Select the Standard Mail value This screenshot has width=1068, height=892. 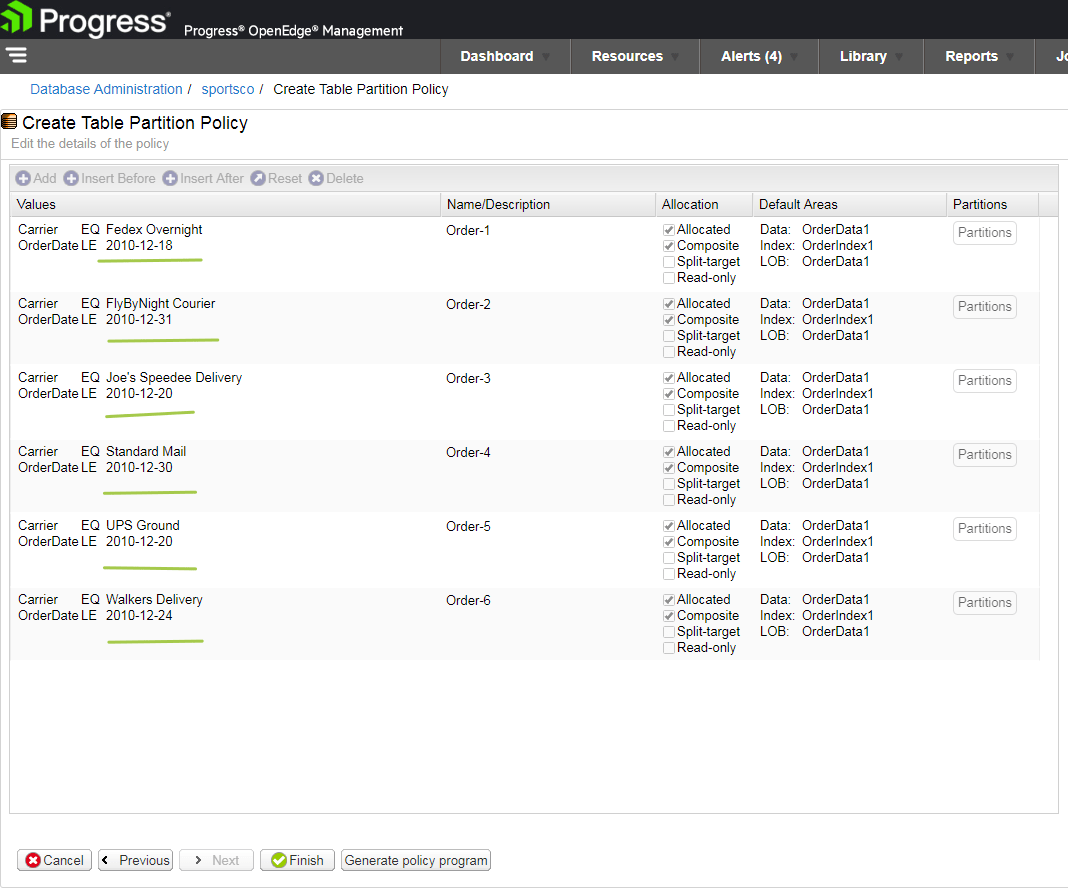146,451
